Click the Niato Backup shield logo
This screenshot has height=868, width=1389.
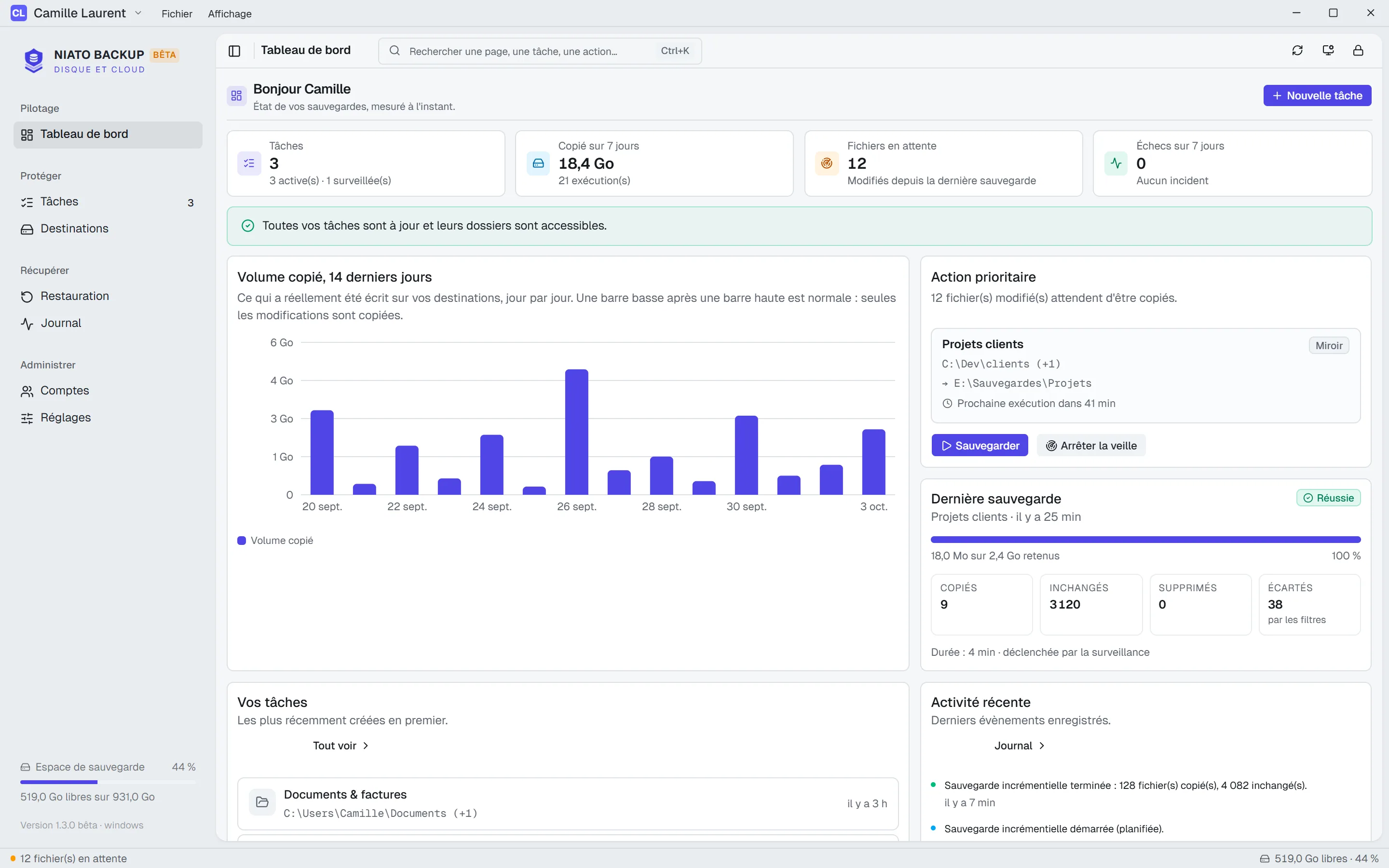[x=34, y=60]
